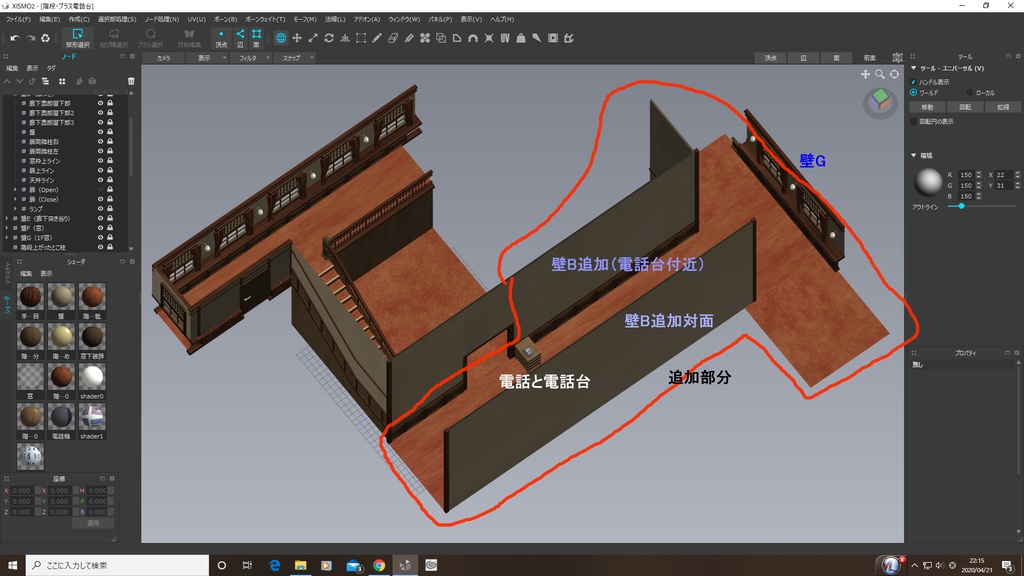Click the four-squares grid icon in node panel
1024x576 pixels.
coord(62,81)
